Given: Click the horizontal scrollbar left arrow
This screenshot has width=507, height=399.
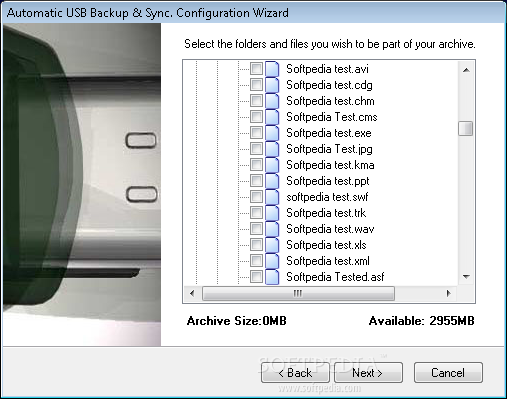Looking at the screenshot, I should click(x=192, y=293).
